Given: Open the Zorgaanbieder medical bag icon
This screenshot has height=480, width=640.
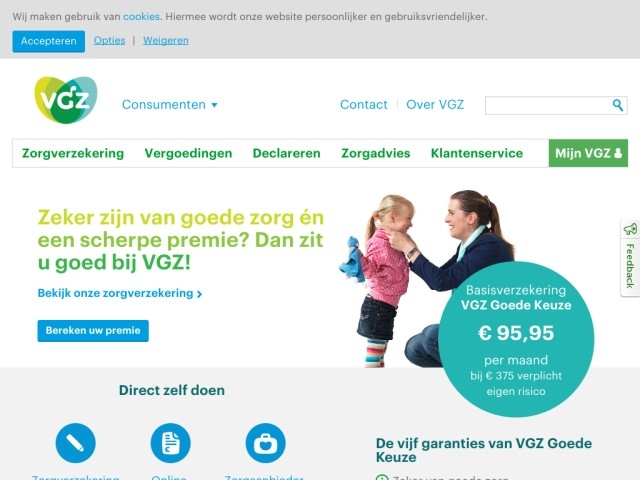Looking at the screenshot, I should pyautogui.click(x=265, y=443).
